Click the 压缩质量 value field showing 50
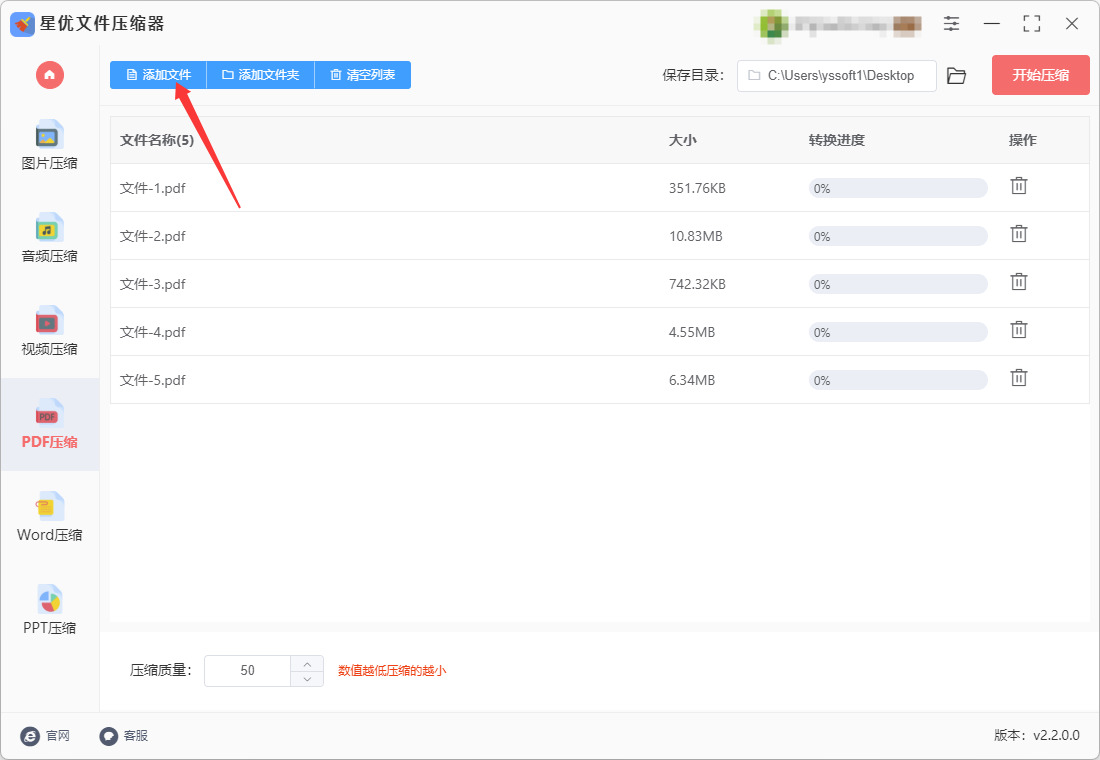Image resolution: width=1100 pixels, height=760 pixels. click(248, 671)
